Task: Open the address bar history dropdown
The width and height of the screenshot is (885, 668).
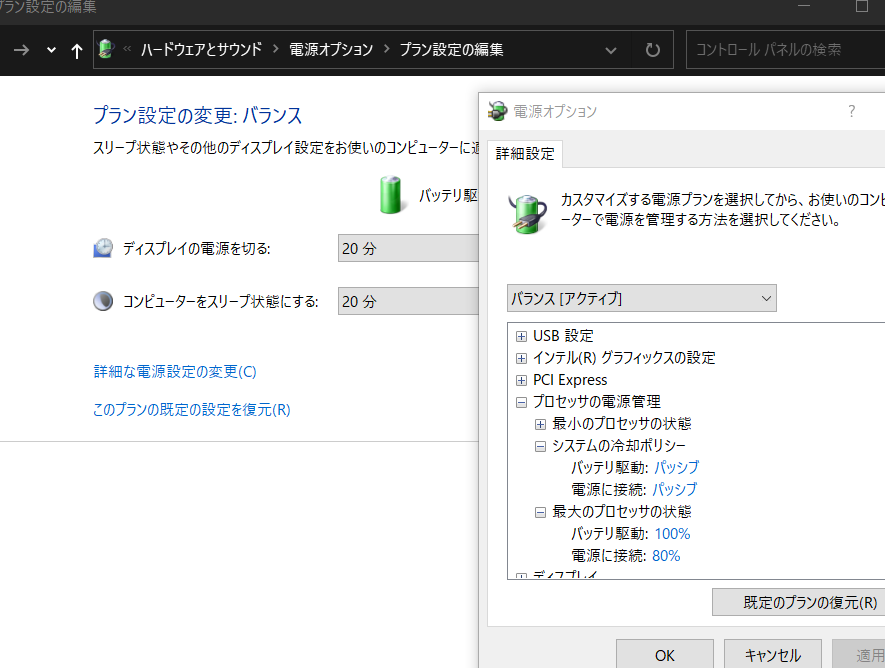Action: coord(611,50)
